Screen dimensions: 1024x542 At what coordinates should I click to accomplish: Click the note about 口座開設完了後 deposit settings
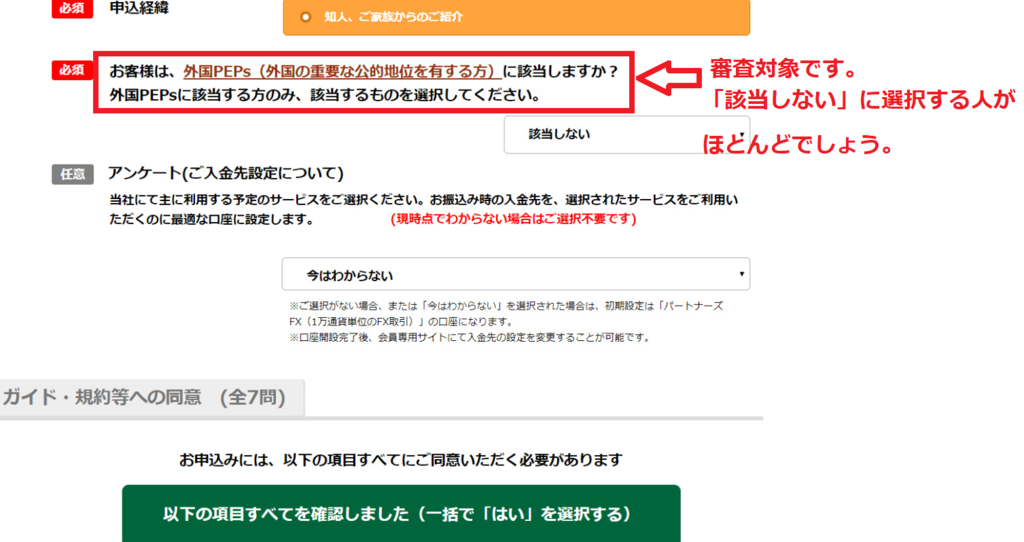coord(470,338)
